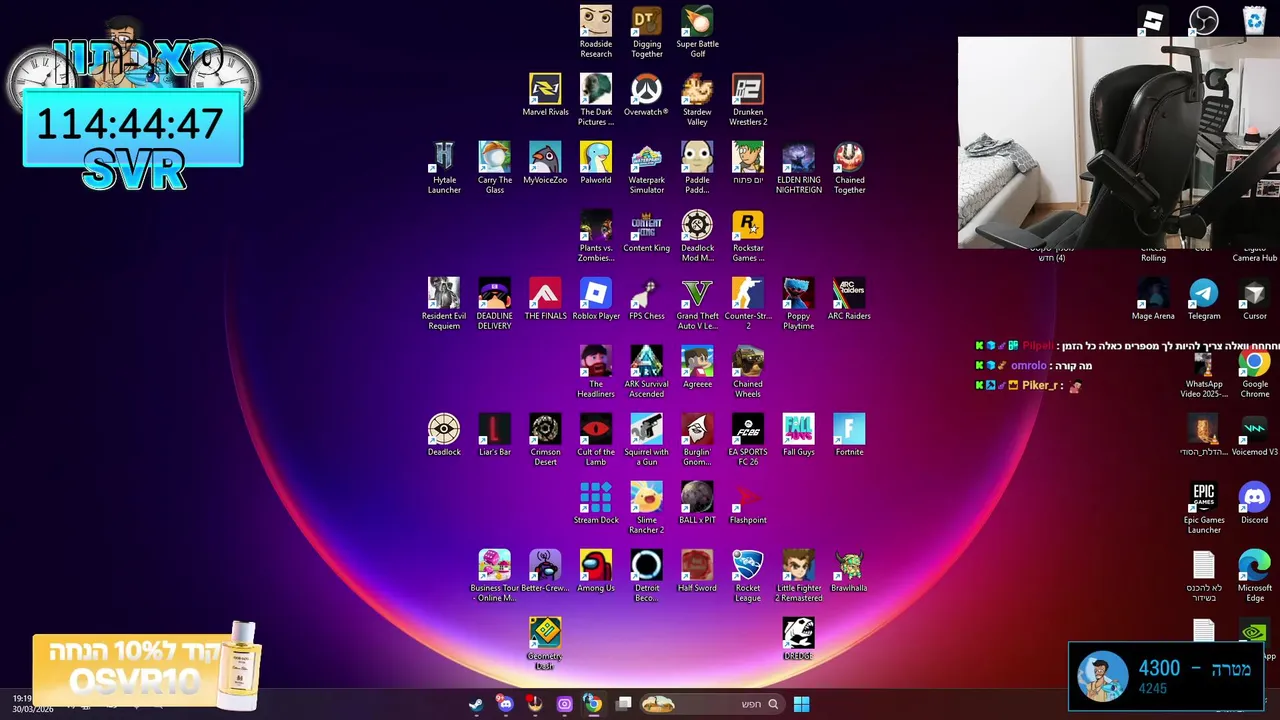Select the ARC Raiders desktop icon

pos(849,293)
